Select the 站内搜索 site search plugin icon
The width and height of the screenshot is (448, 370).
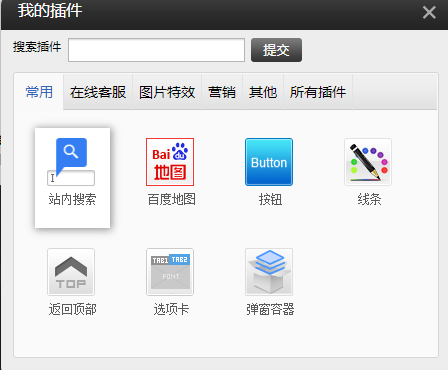71,162
